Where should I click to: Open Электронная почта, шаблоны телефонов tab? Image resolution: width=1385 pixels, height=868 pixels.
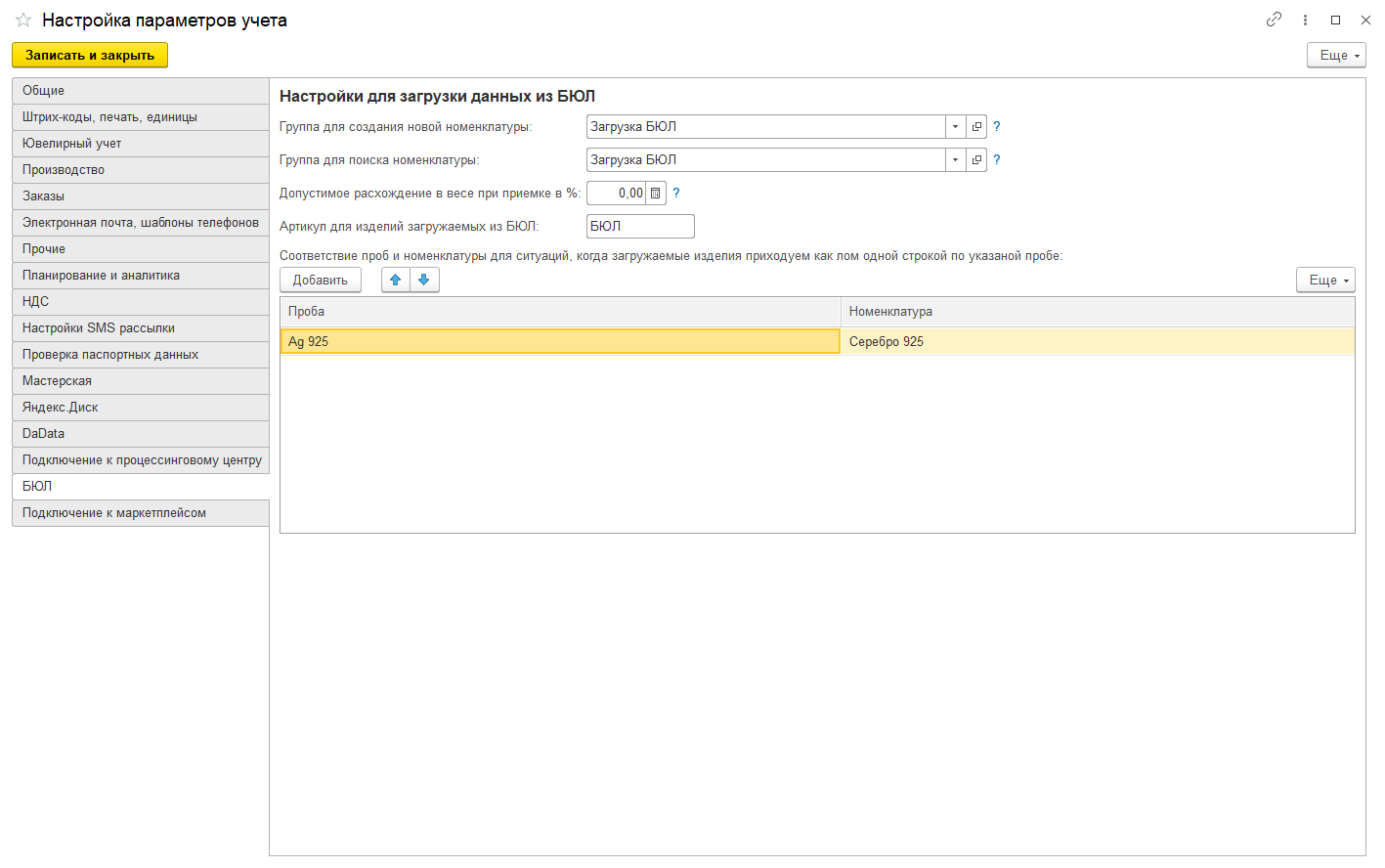coord(141,223)
